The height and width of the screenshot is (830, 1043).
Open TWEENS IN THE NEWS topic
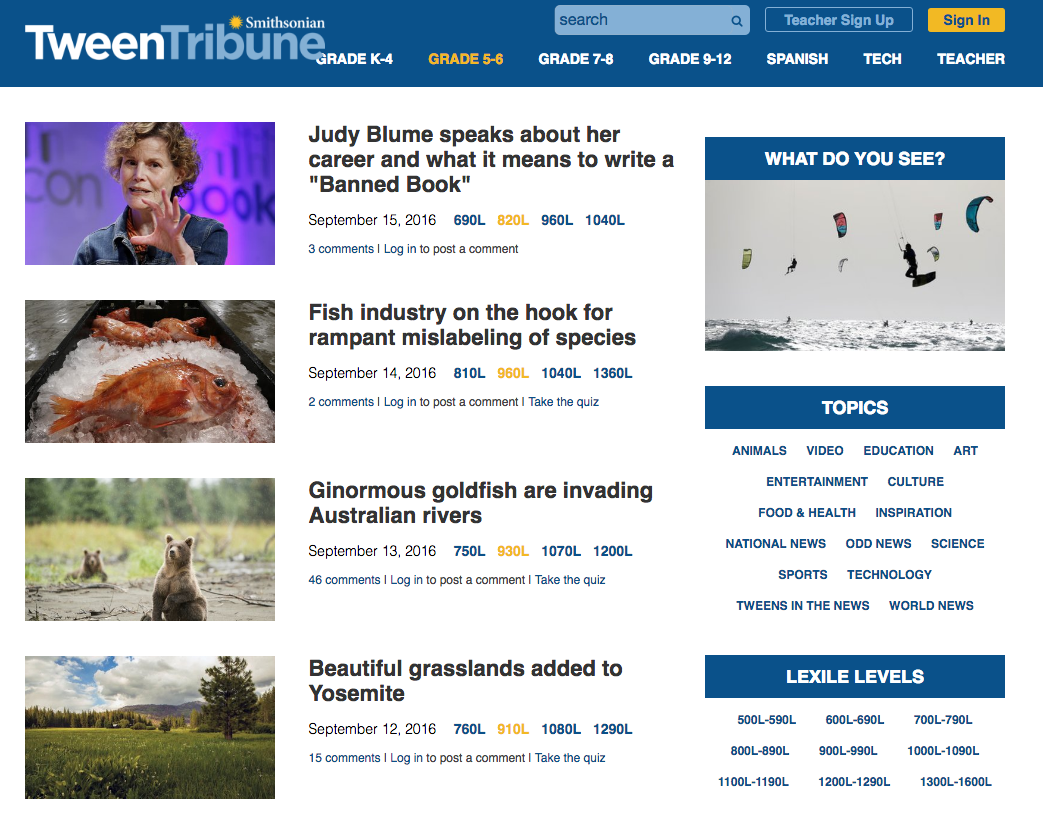pos(802,606)
